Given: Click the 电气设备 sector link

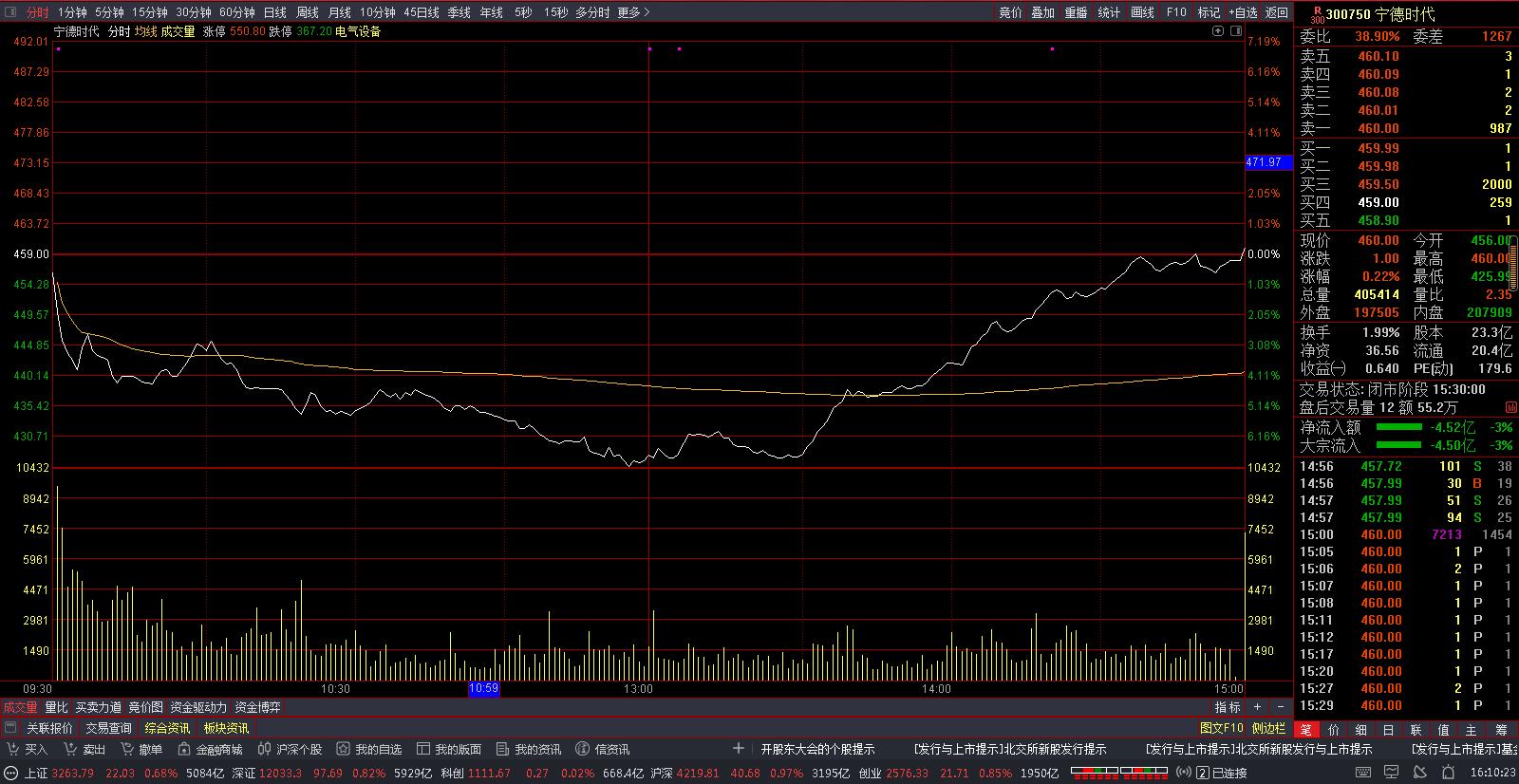Looking at the screenshot, I should click(x=358, y=31).
